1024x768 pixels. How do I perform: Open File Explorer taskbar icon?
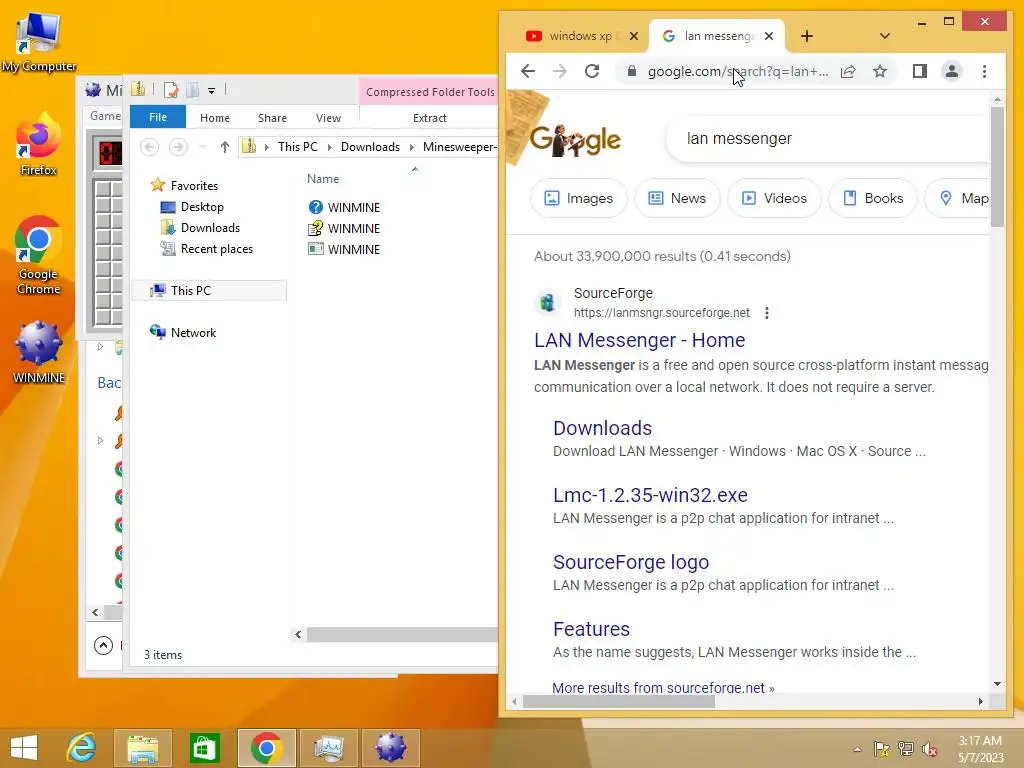coord(143,748)
